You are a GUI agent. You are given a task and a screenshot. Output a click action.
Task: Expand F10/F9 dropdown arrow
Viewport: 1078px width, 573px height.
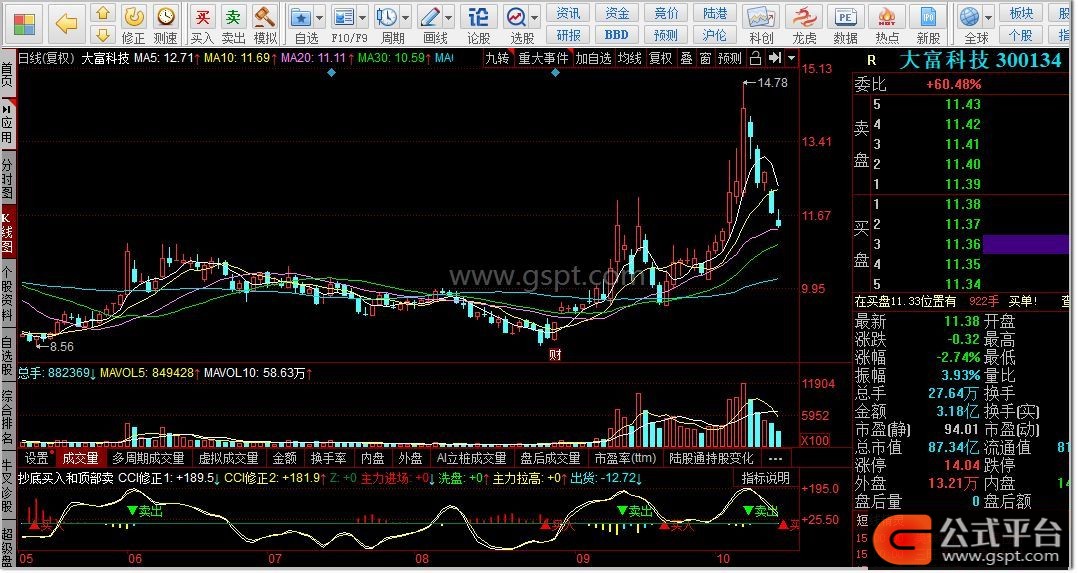363,17
